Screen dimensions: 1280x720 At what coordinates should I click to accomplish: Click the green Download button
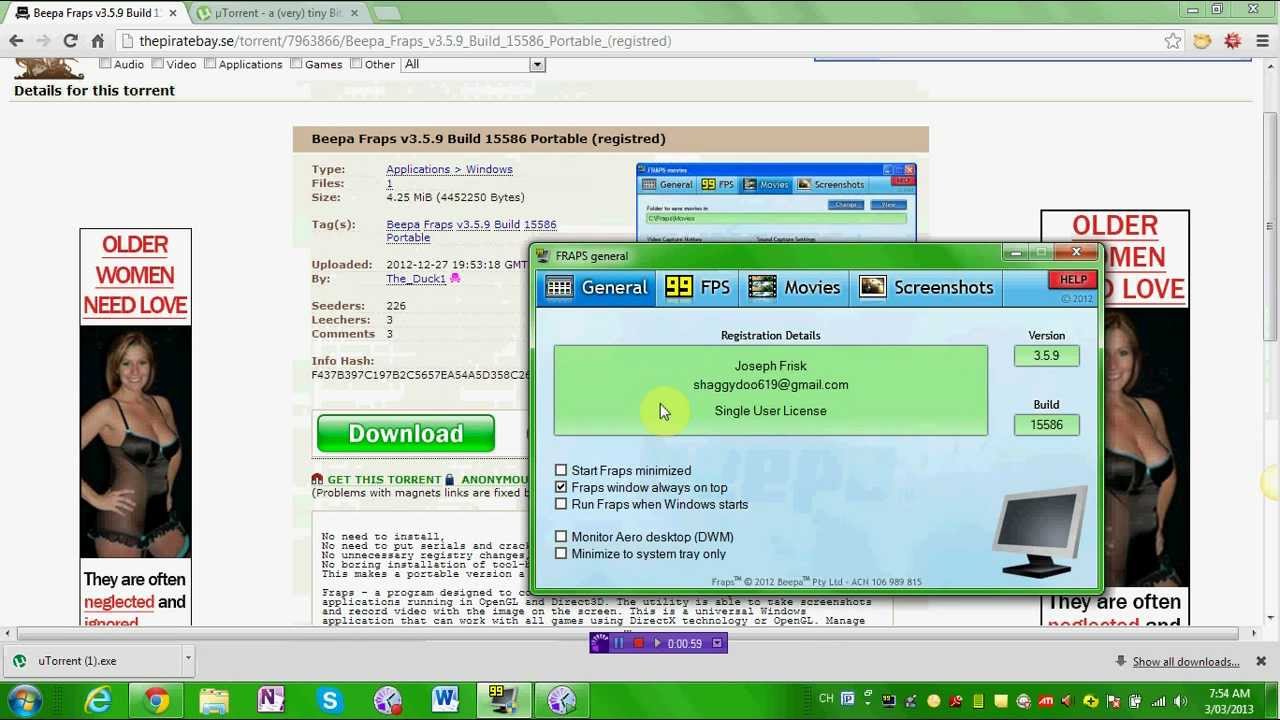[406, 433]
